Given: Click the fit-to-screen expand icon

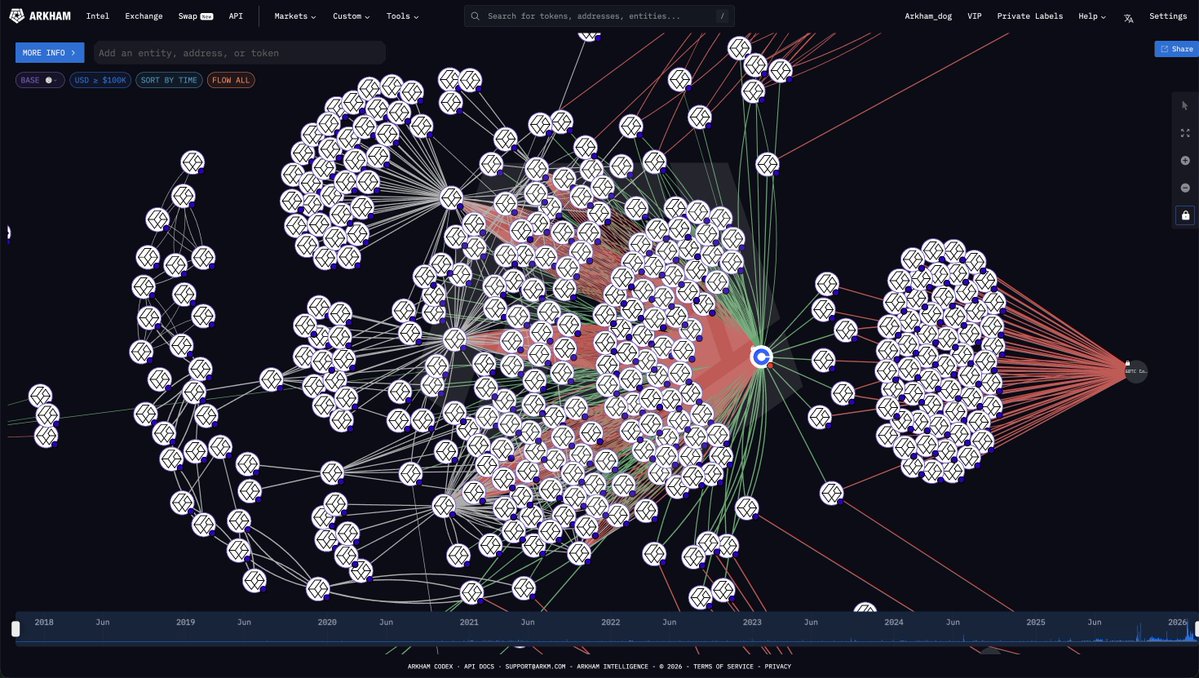Looking at the screenshot, I should (x=1185, y=132).
